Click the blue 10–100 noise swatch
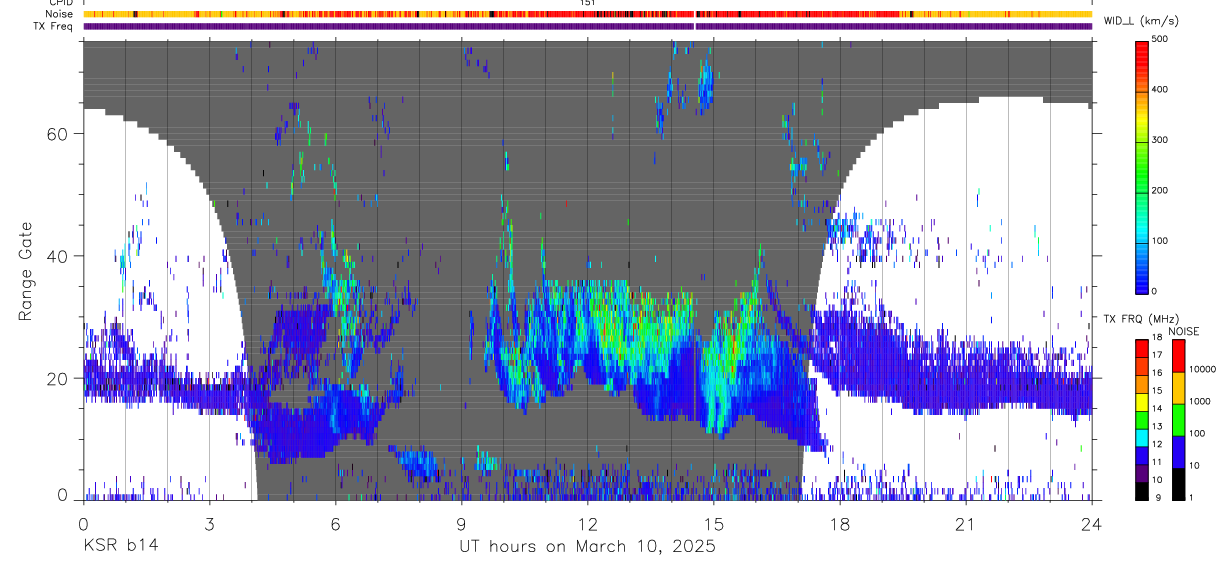Screen dimensions: 1228x567 coord(1177,451)
